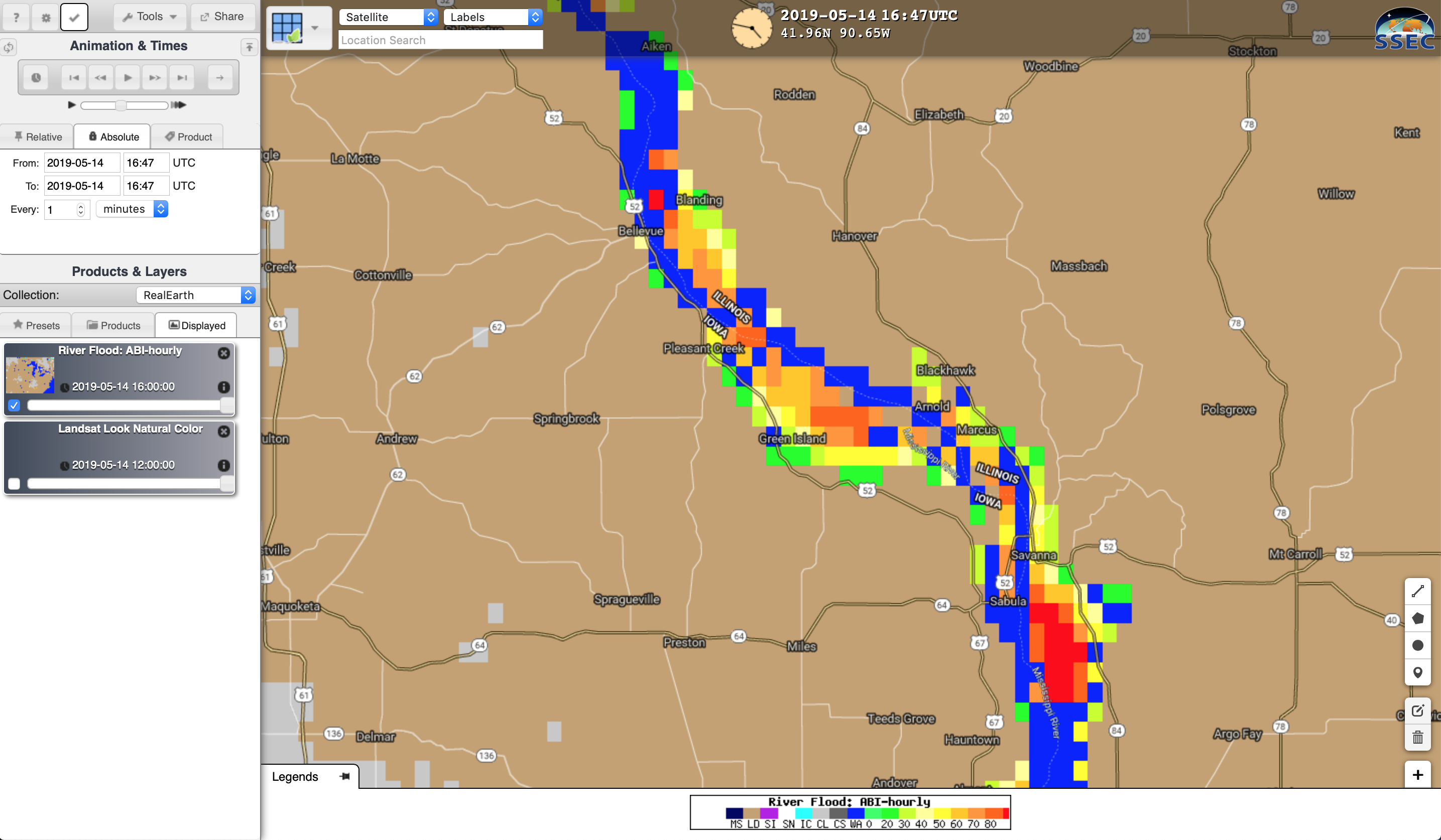
Task: Toggle the checkmark button in top toolbar
Action: [74, 17]
